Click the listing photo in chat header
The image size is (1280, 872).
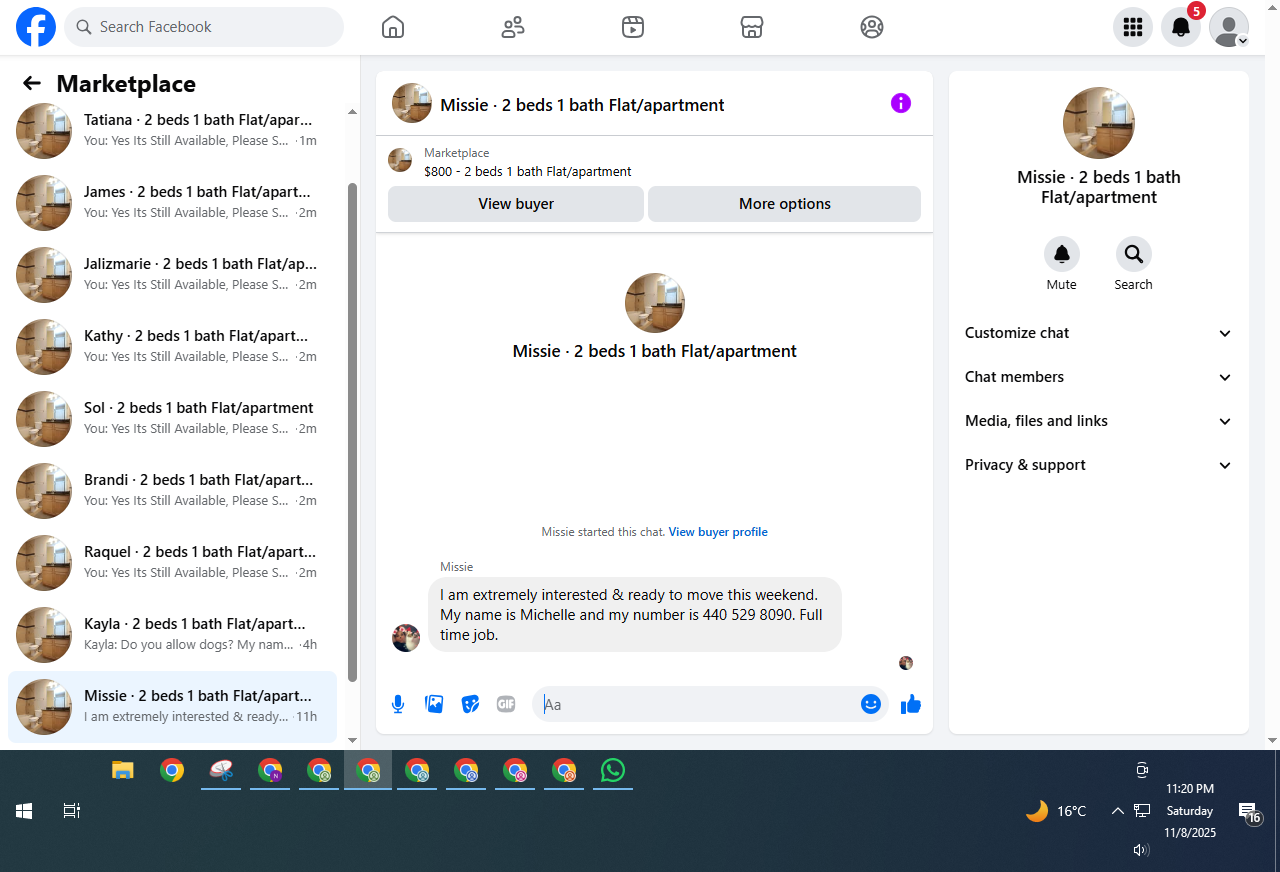(412, 103)
